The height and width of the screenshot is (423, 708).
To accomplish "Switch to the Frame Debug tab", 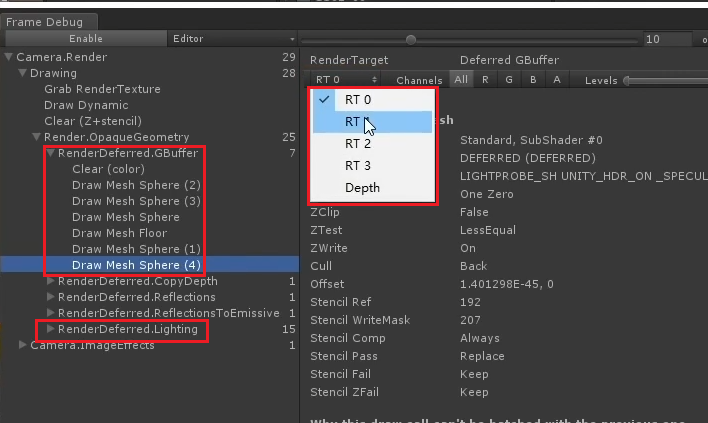I will (48, 21).
